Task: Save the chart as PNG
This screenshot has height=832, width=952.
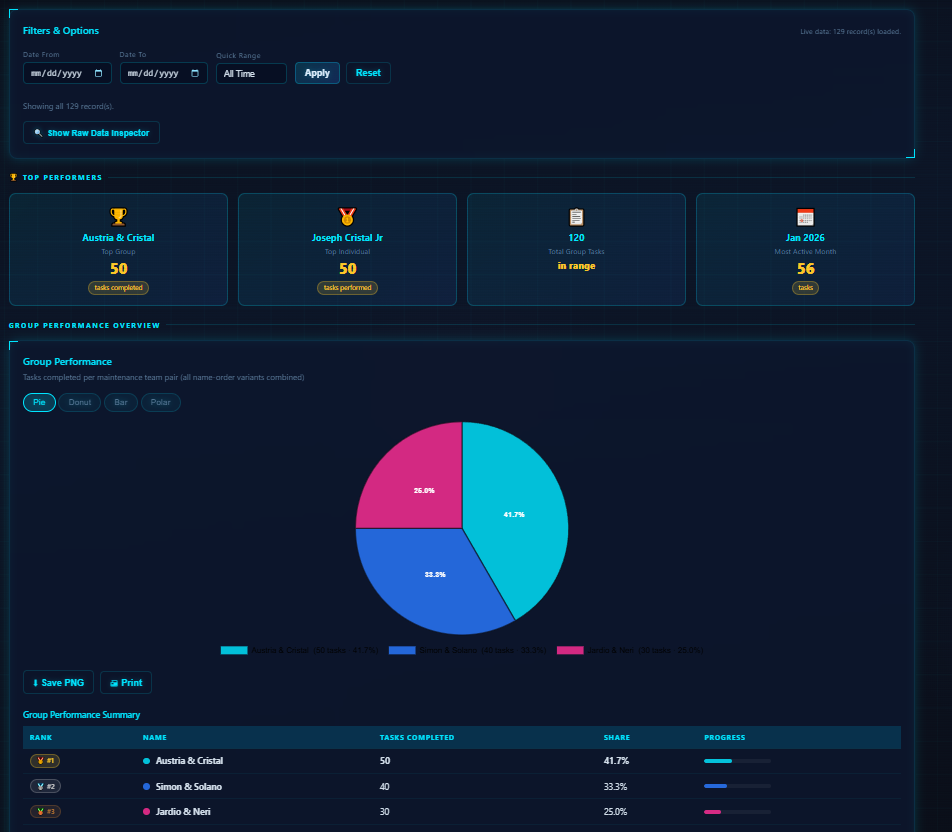Action: point(58,683)
